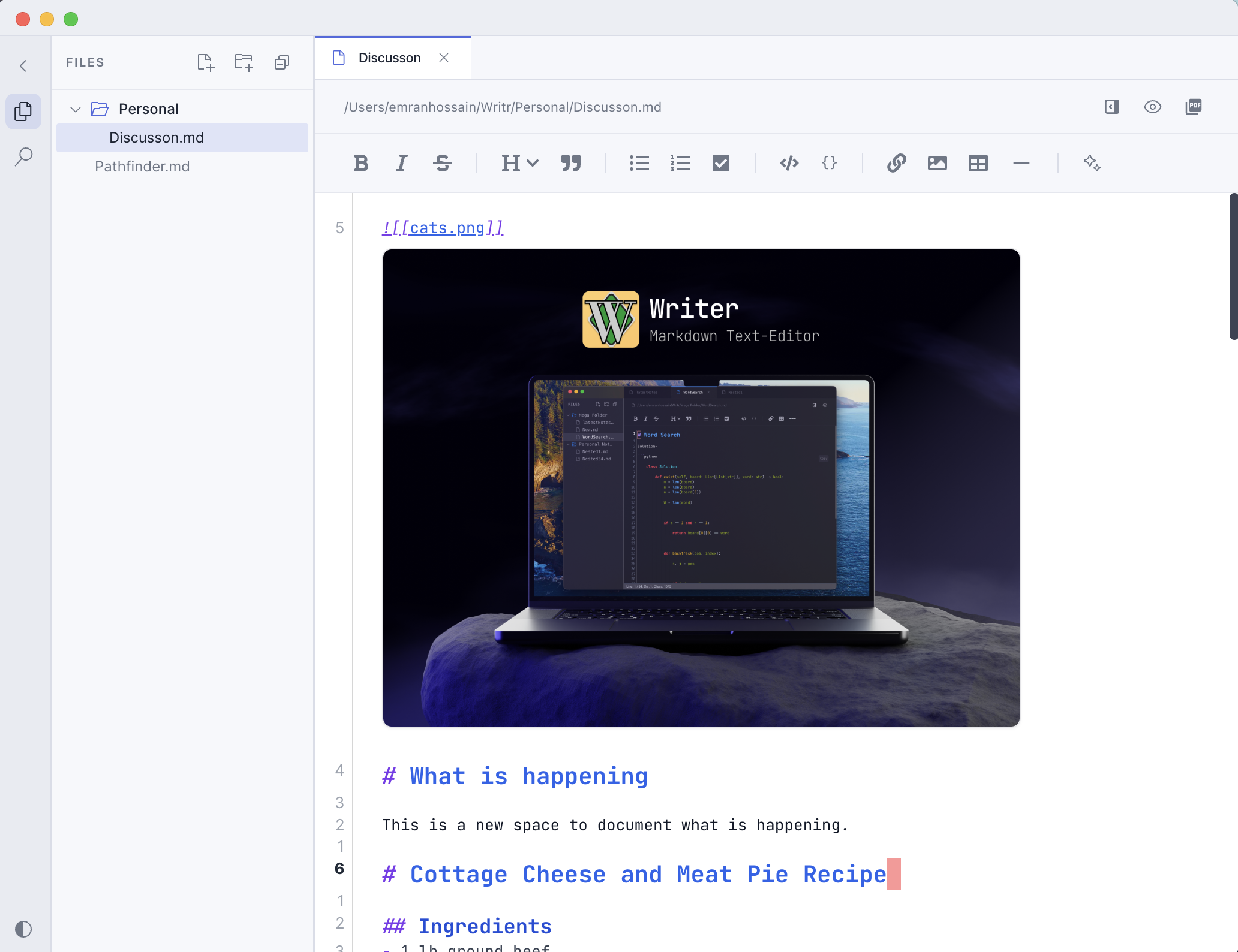
Task: Click the Writer app preview image
Action: pos(701,488)
